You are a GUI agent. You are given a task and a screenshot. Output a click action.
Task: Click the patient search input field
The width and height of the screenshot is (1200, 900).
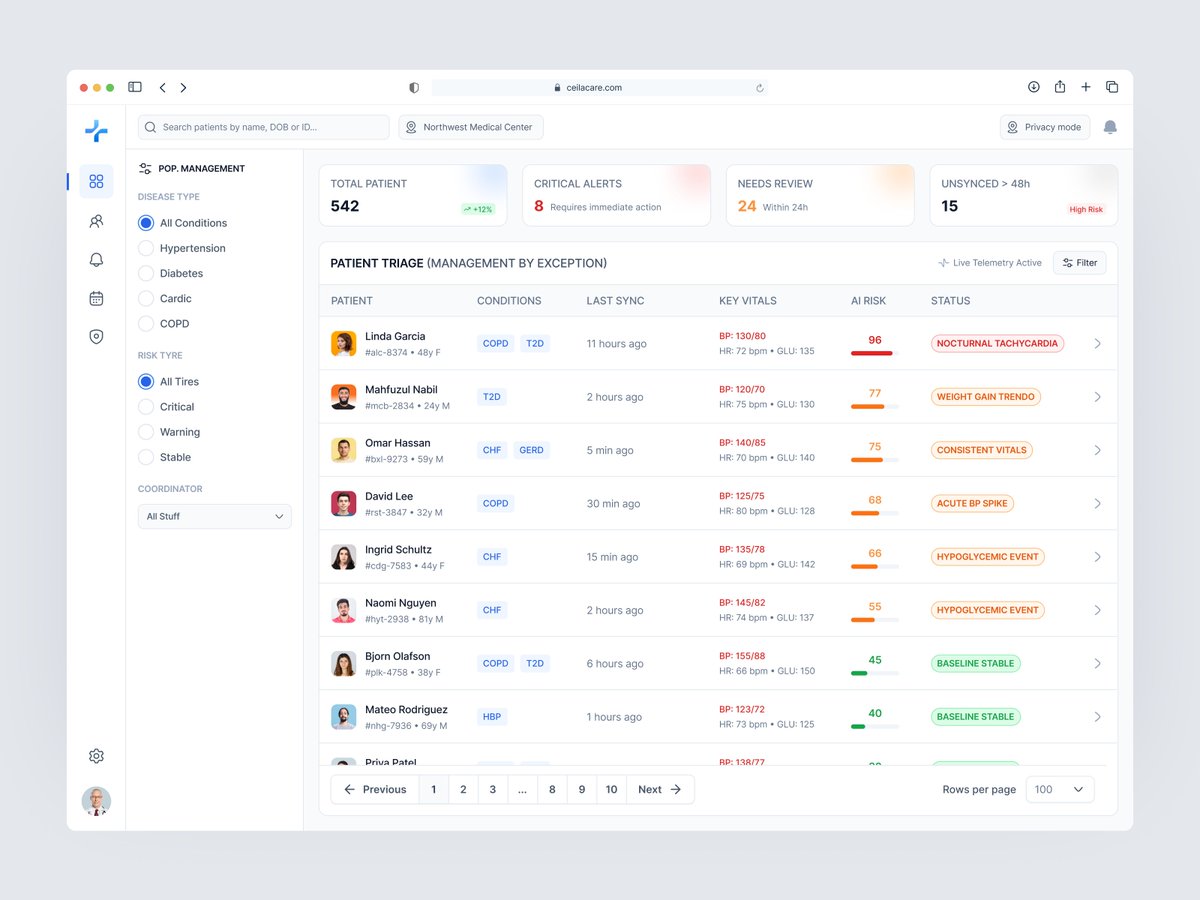pos(262,127)
